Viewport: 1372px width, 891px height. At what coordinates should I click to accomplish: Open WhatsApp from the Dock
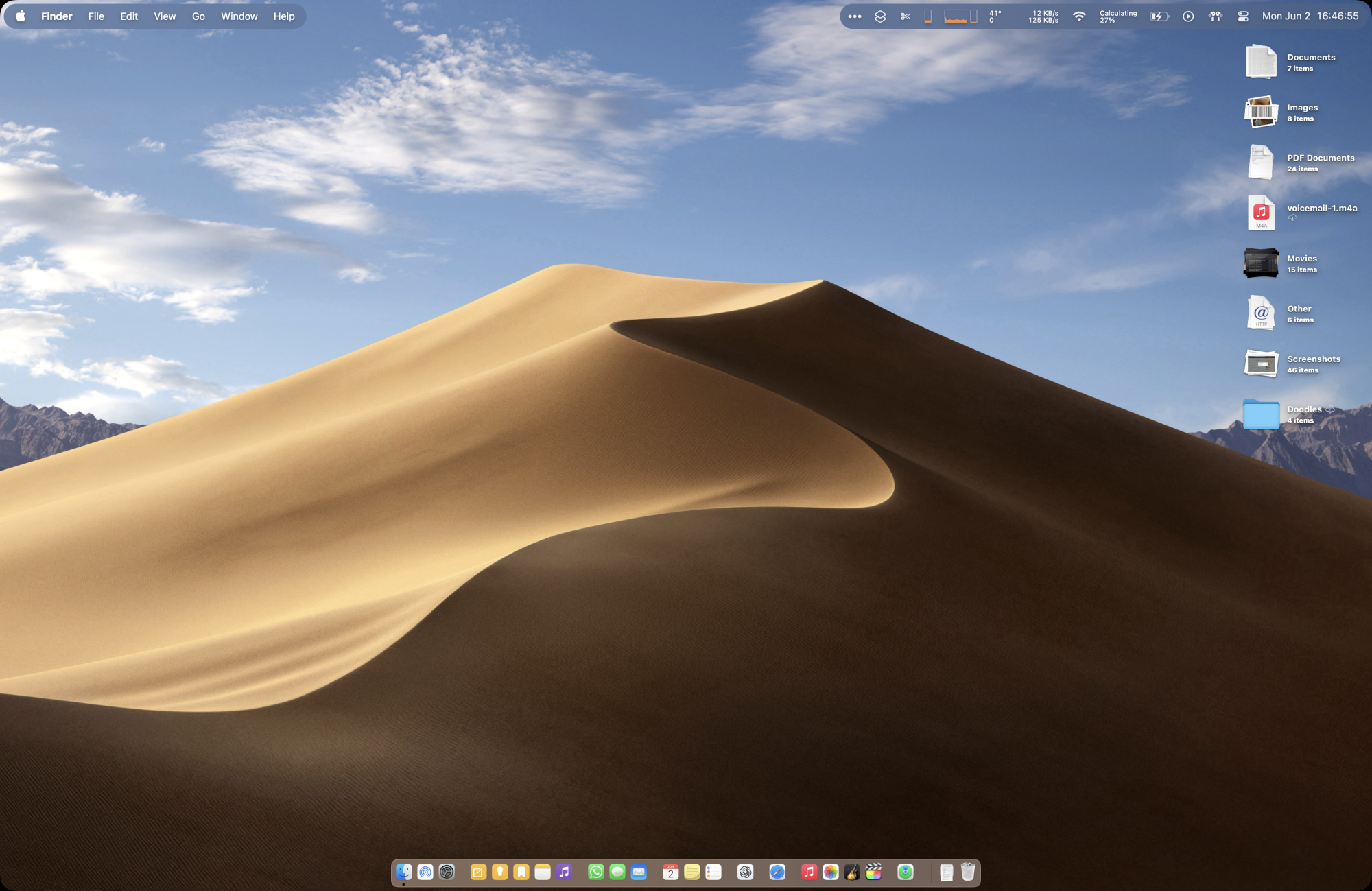coord(595,872)
